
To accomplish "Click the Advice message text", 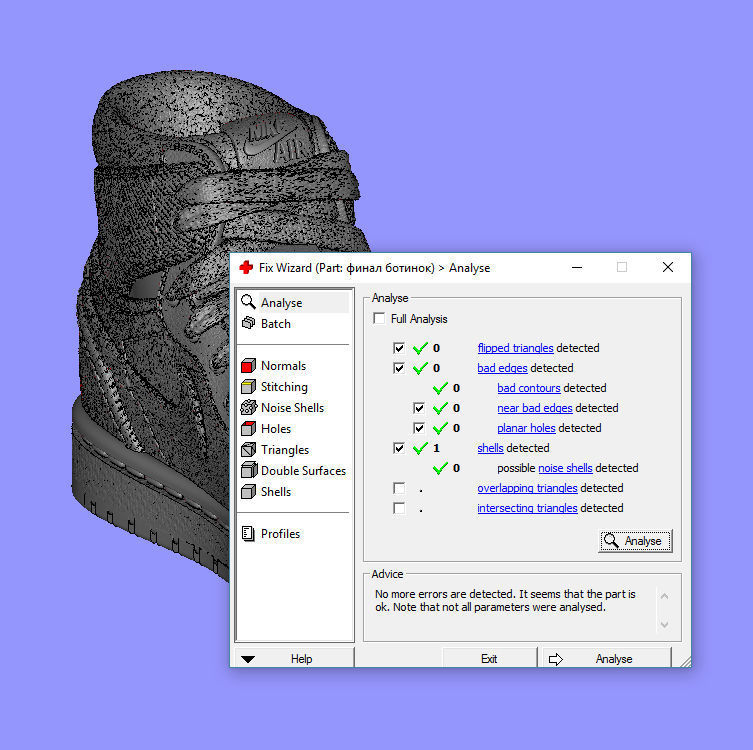I will [505, 601].
